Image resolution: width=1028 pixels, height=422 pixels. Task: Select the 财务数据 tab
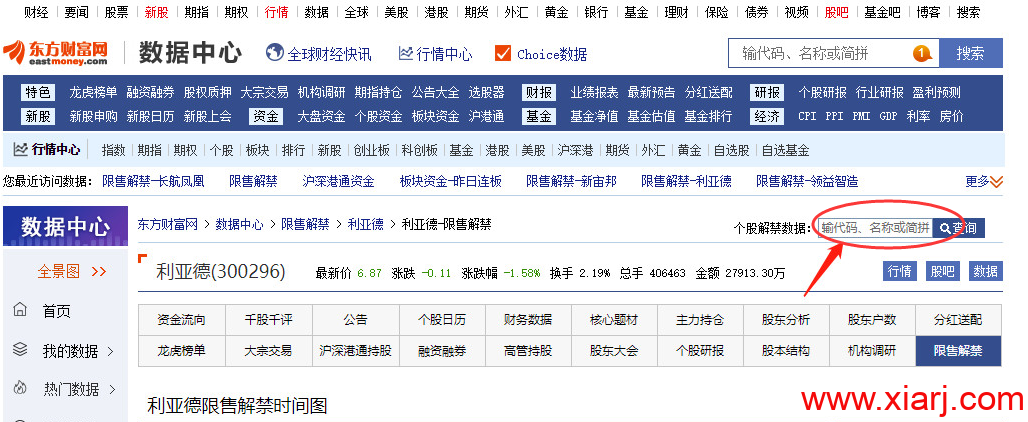[528, 320]
